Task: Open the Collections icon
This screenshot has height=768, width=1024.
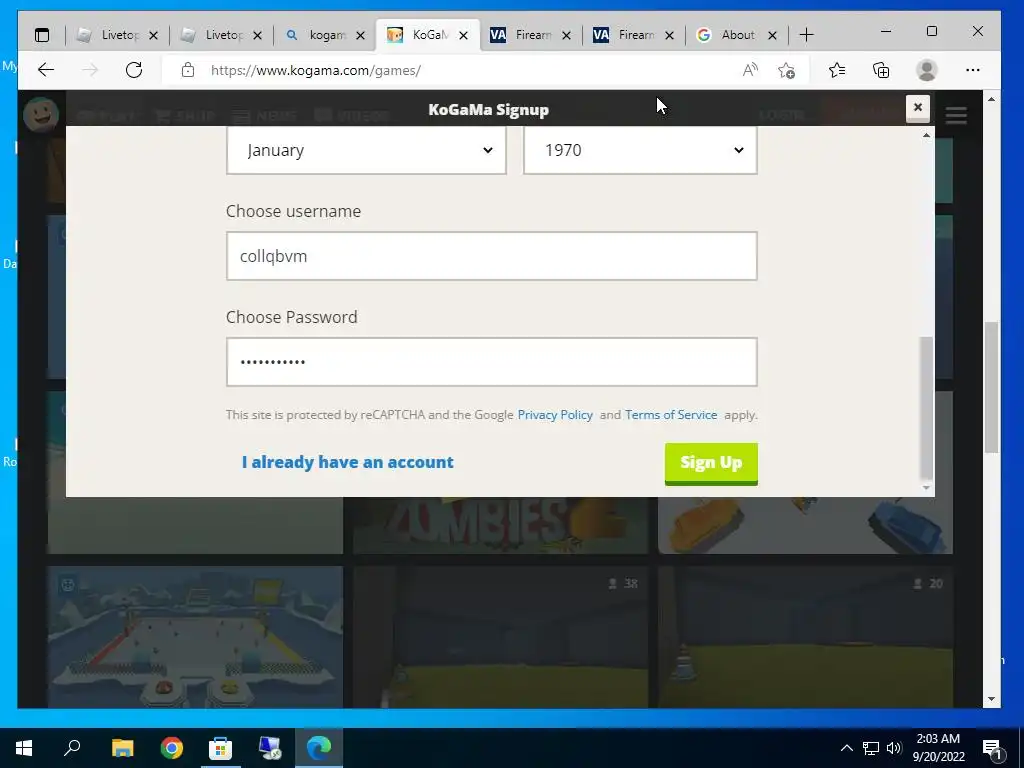Action: (x=881, y=70)
